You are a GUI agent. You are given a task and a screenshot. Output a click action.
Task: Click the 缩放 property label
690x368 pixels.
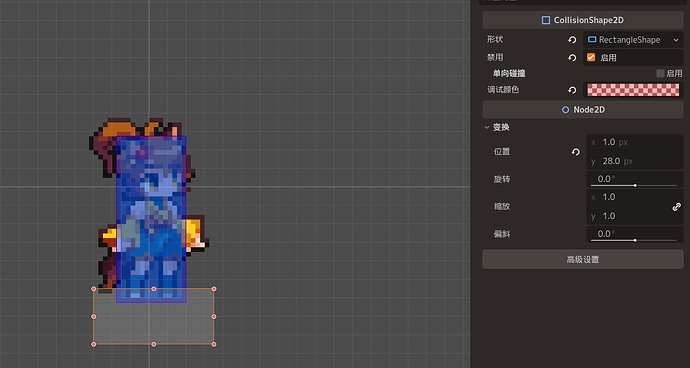click(502, 206)
